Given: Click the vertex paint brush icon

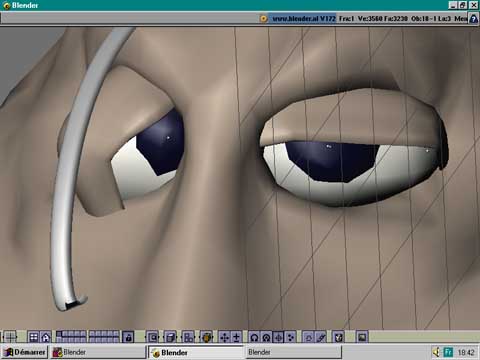Looking at the screenshot, I should (x=321, y=337).
